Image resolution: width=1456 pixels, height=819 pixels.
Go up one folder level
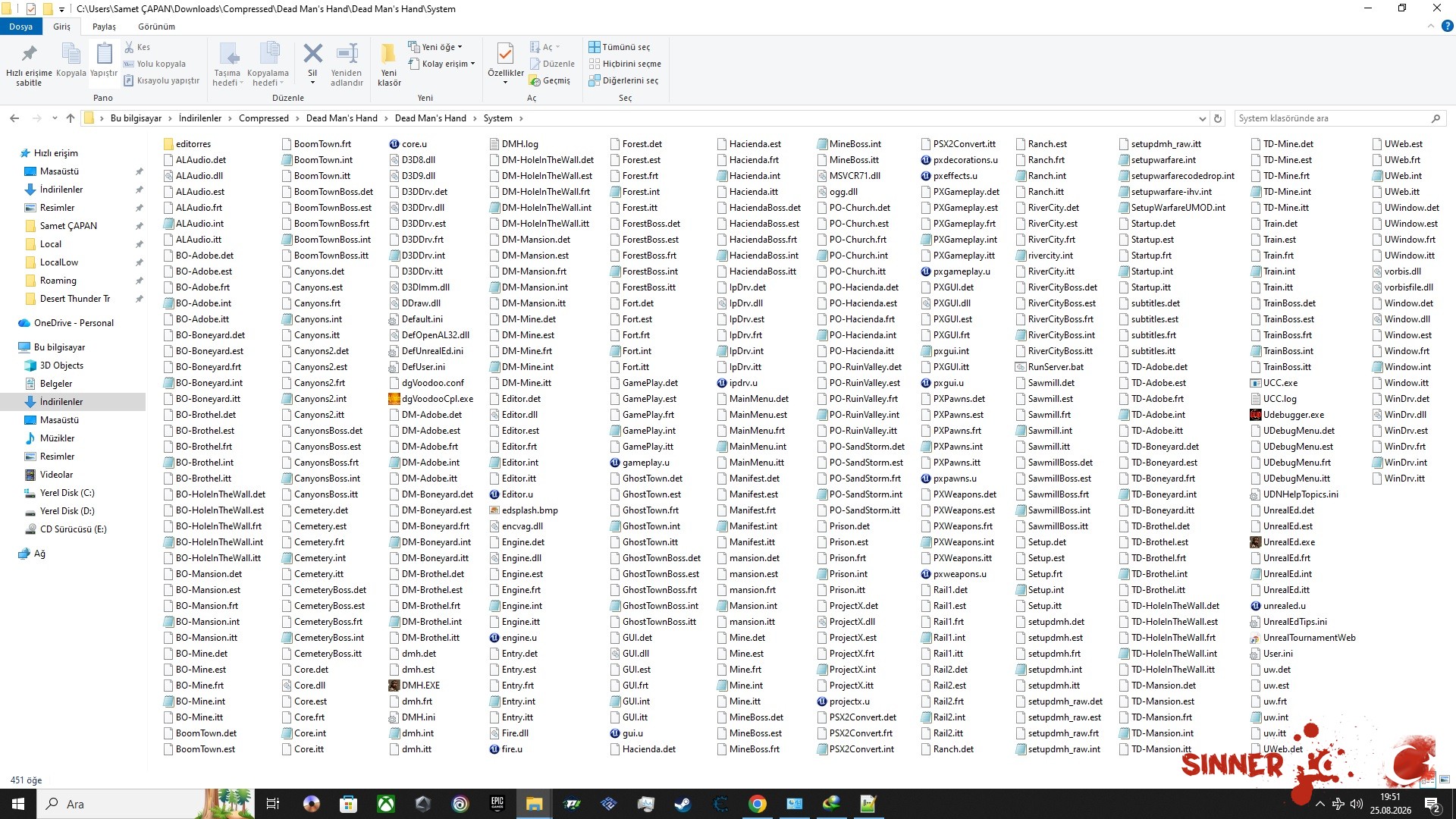(71, 118)
